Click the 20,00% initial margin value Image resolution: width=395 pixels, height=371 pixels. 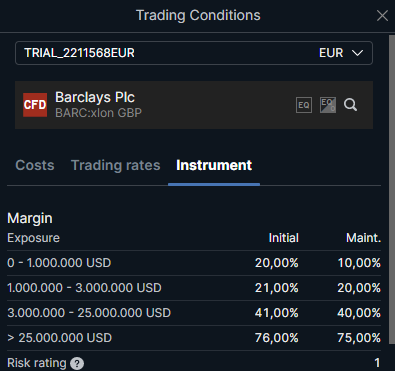pos(277,263)
